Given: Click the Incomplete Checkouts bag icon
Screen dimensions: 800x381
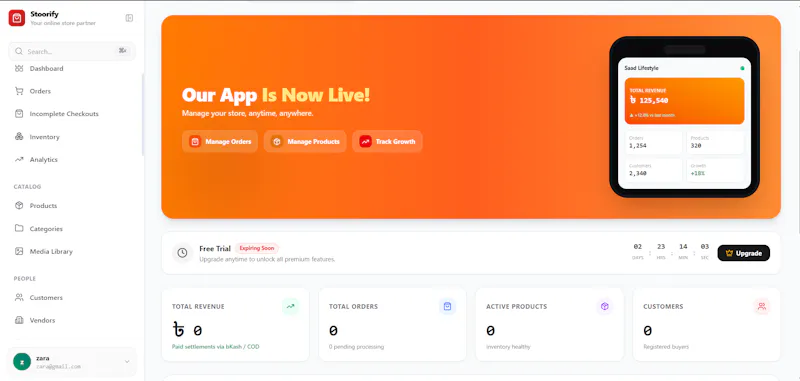Looking at the screenshot, I should 19,114.
